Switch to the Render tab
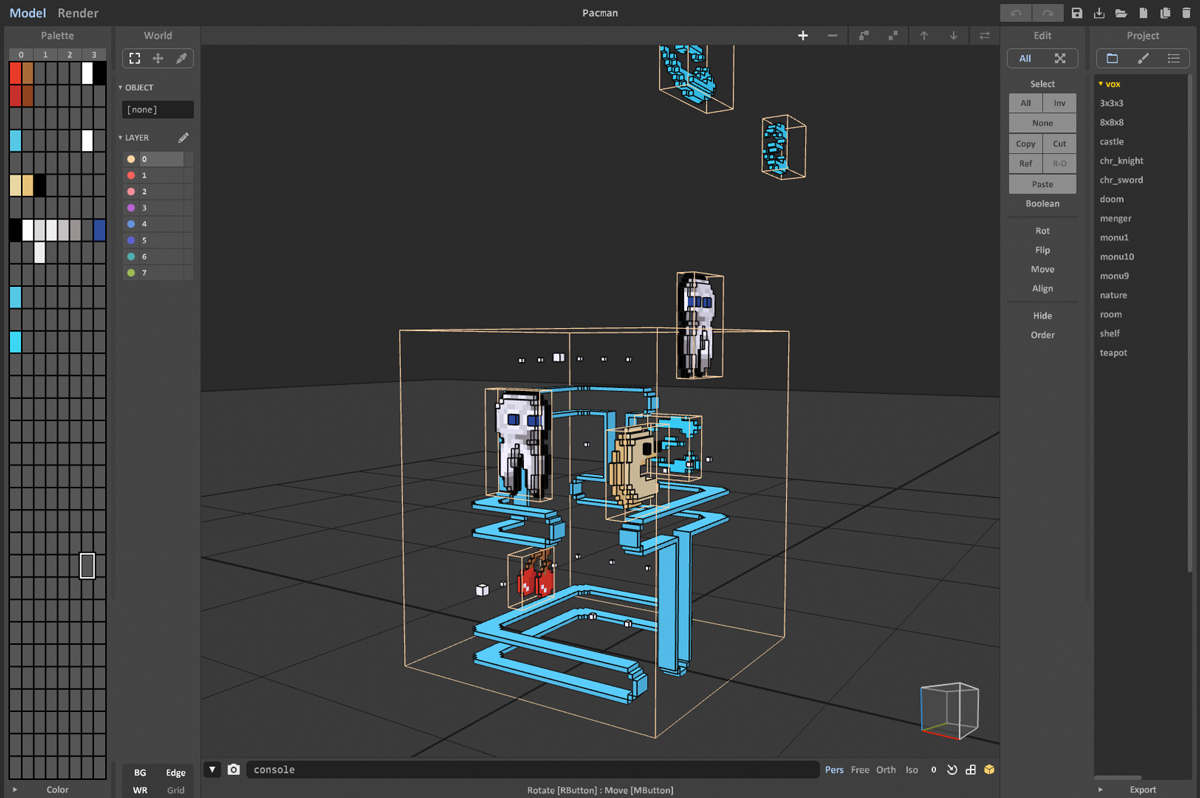Viewport: 1200px width, 798px height. pyautogui.click(x=78, y=13)
